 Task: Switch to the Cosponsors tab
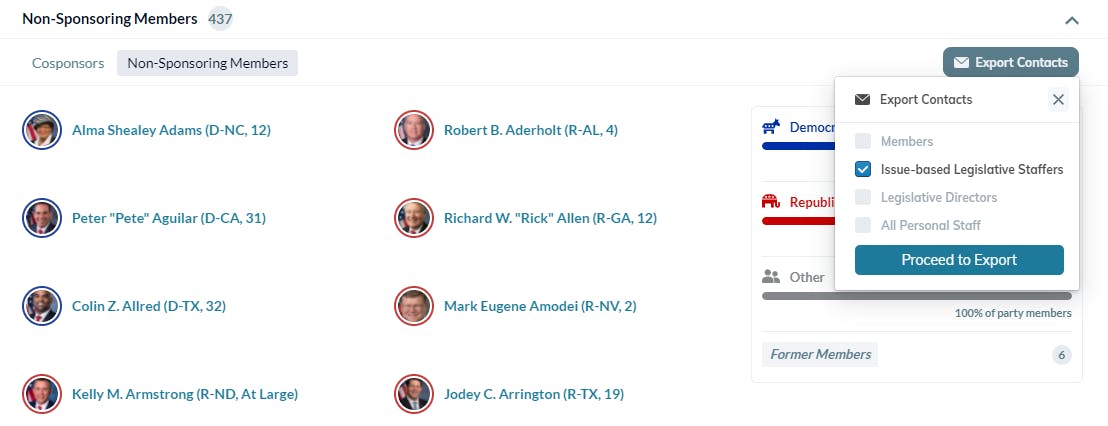68,63
